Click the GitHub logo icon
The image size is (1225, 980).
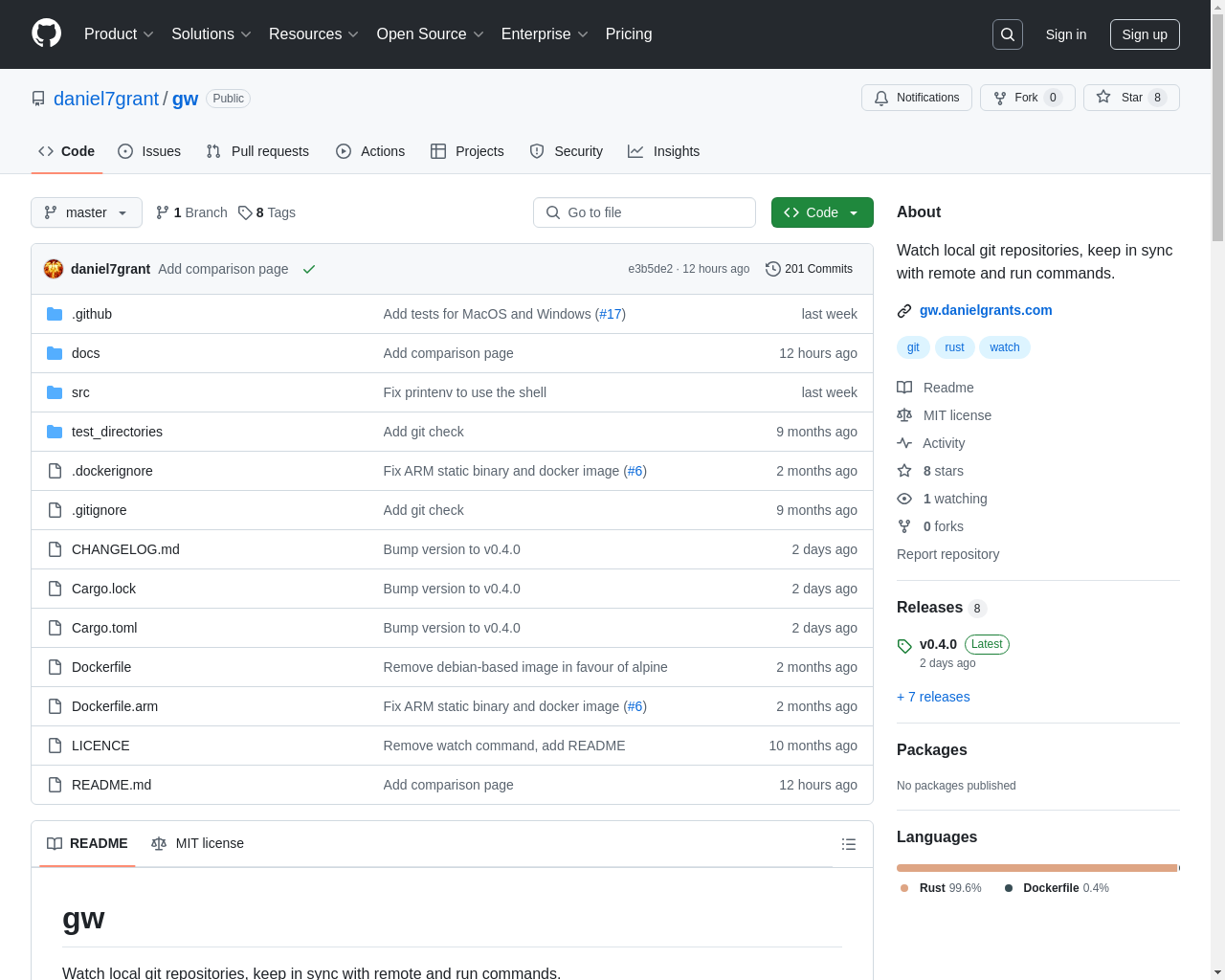(47, 33)
